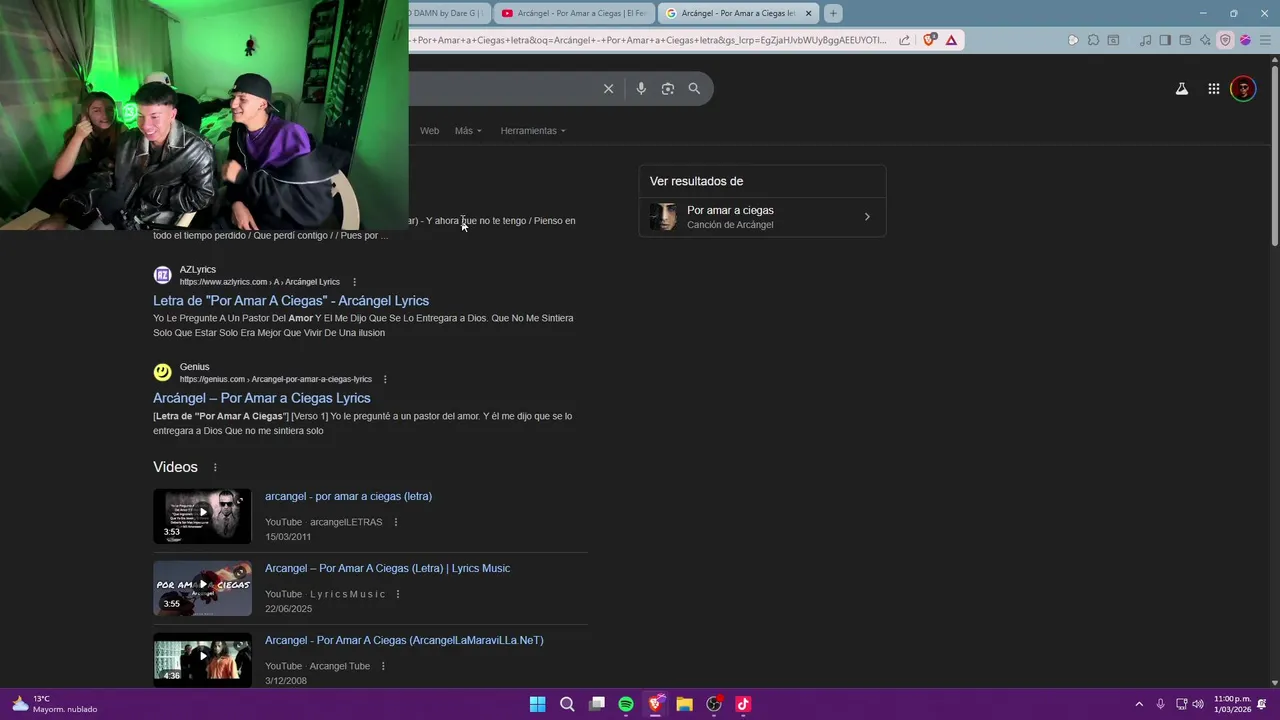Open Google Search Labs flask icon

click(x=1182, y=89)
